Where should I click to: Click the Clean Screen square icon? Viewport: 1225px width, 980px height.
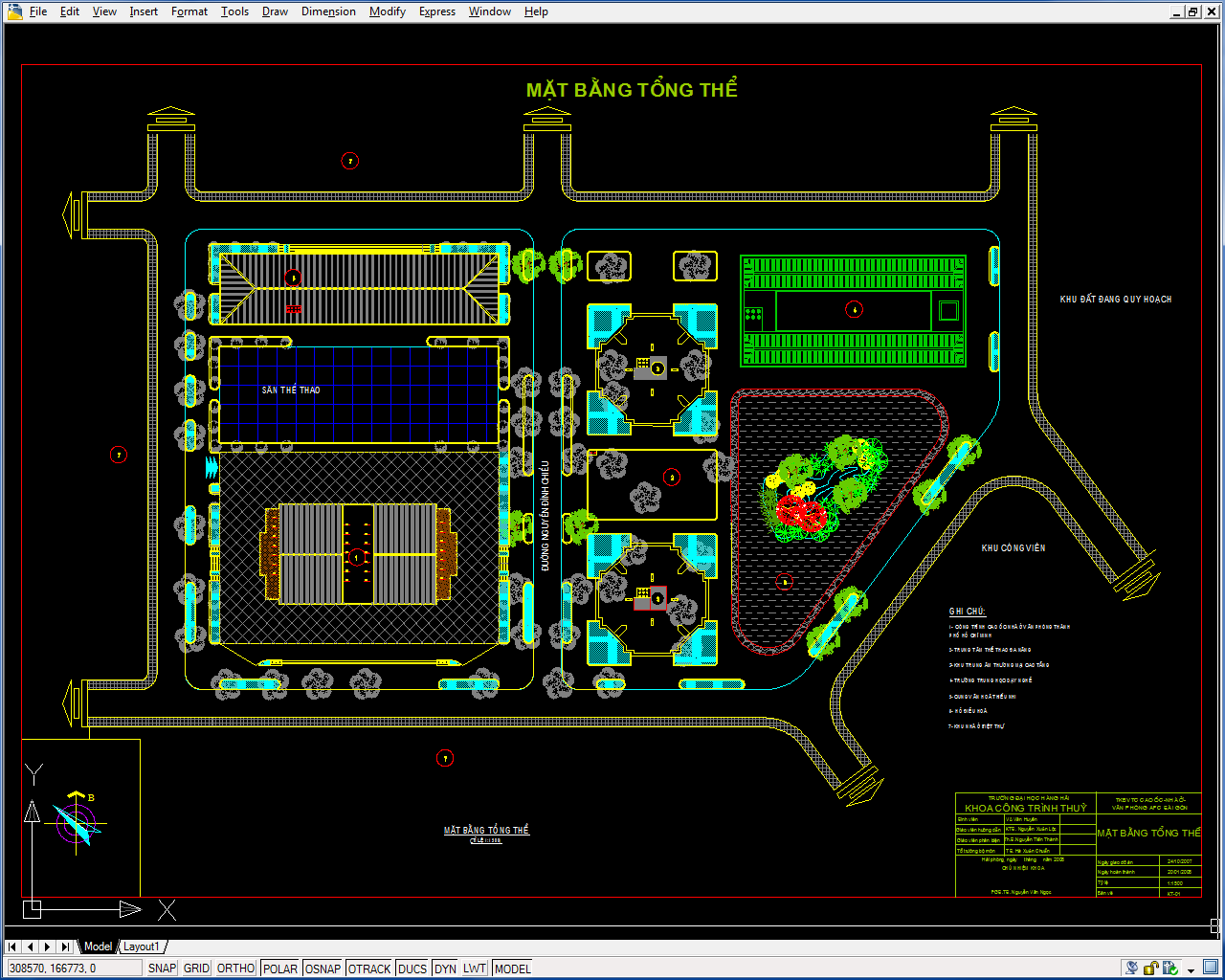click(1210, 969)
